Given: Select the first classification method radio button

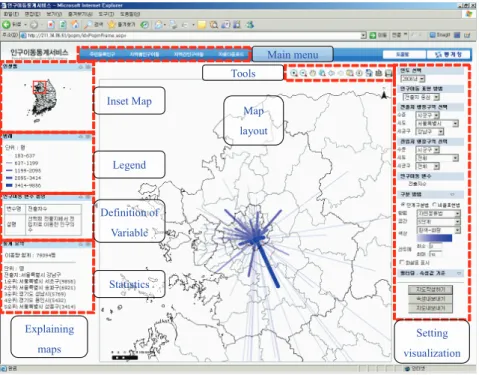Looking at the screenshot, I should pos(403,204).
